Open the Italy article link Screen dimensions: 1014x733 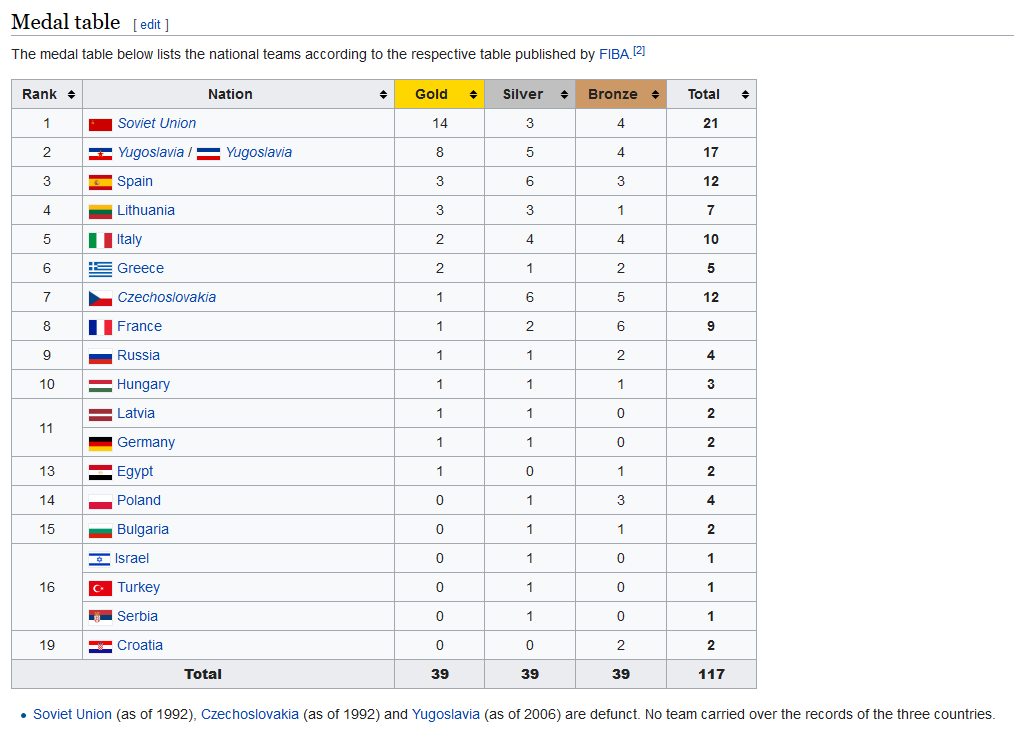tap(129, 240)
